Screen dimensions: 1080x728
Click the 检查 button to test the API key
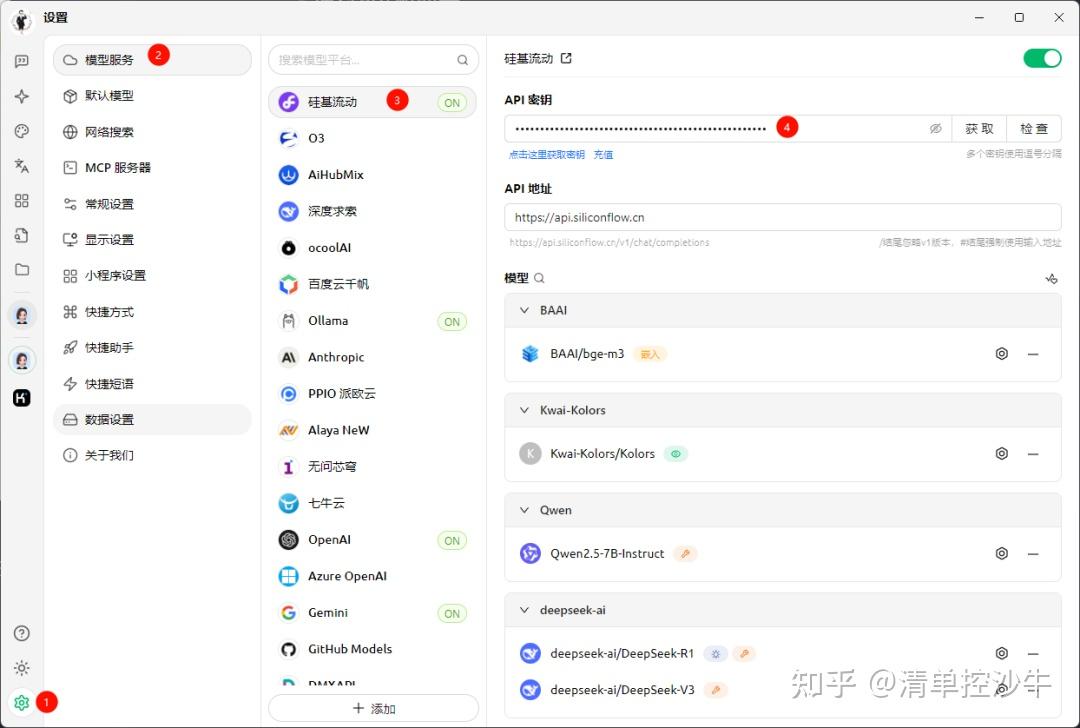click(x=1033, y=127)
